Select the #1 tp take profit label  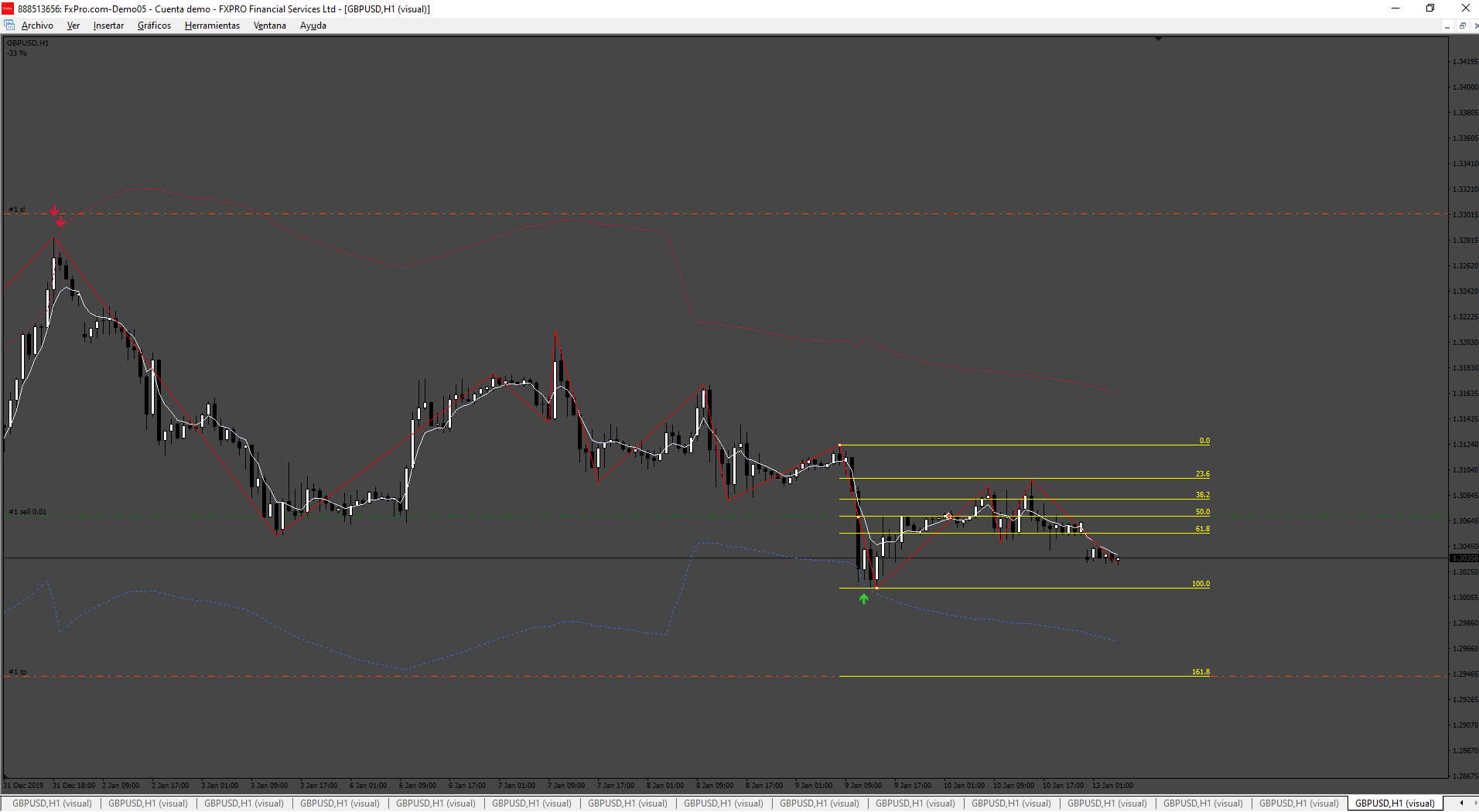17,672
